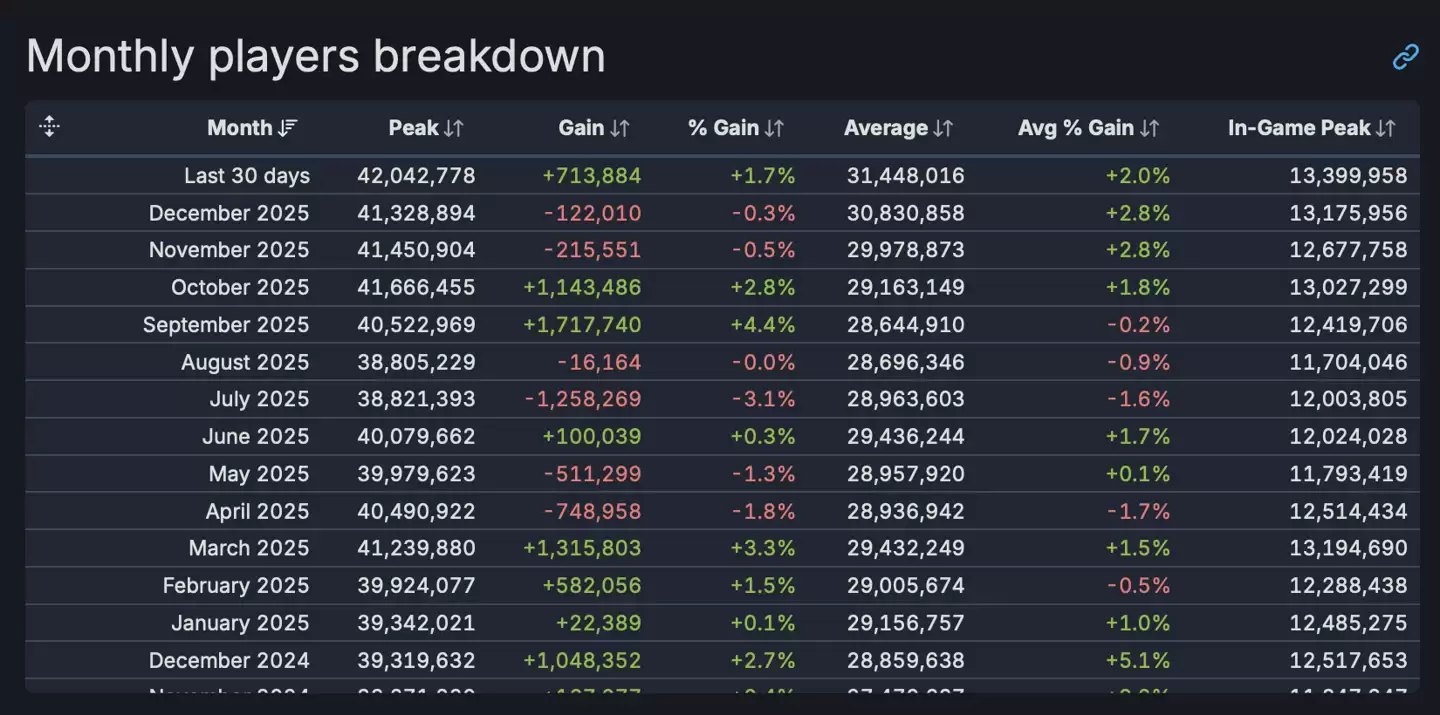Click the Monthly players breakdown heading

pyautogui.click(x=315, y=56)
